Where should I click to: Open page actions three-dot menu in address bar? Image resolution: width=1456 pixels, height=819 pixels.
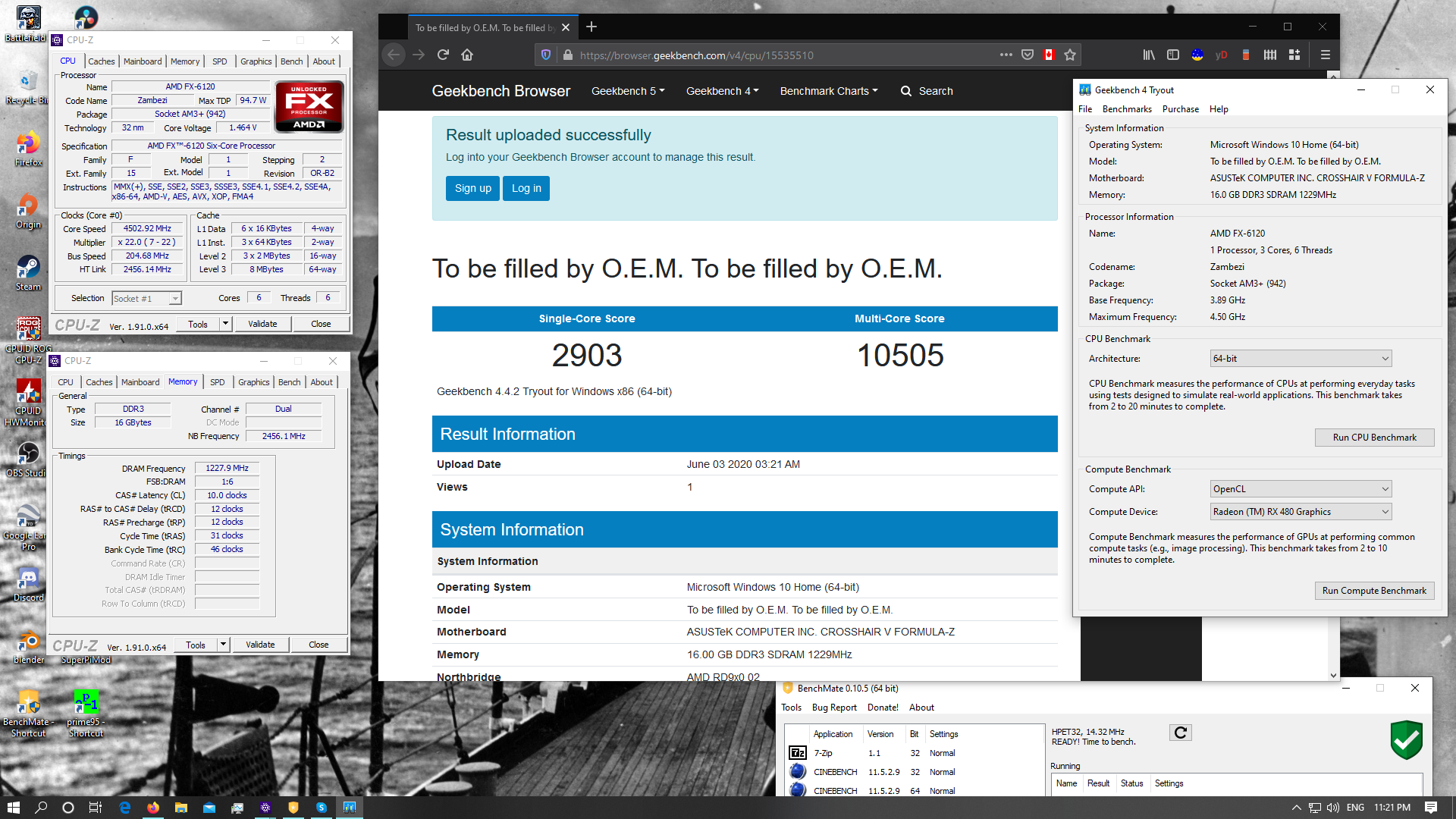(x=1006, y=55)
